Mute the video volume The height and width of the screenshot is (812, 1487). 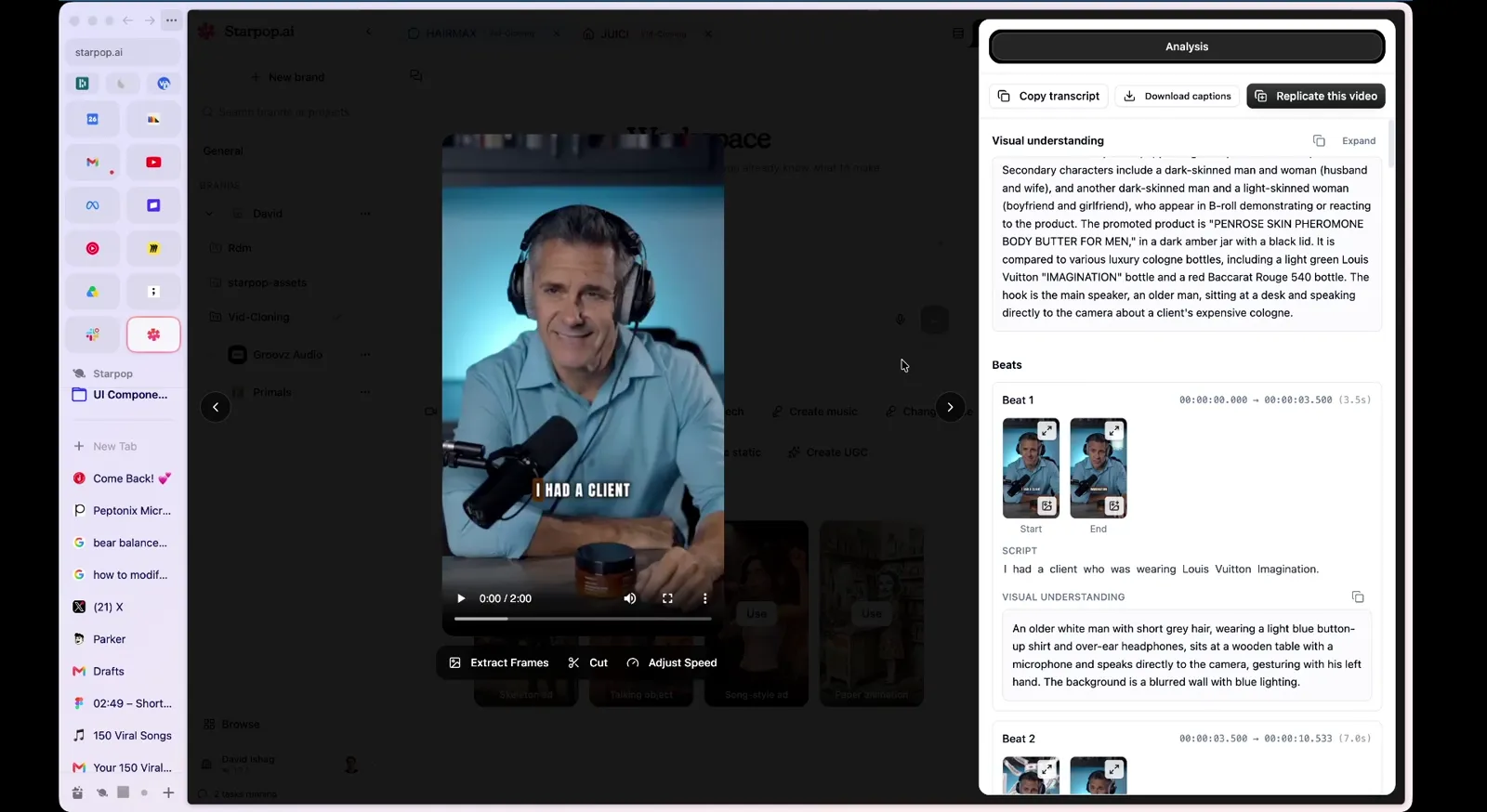point(630,598)
